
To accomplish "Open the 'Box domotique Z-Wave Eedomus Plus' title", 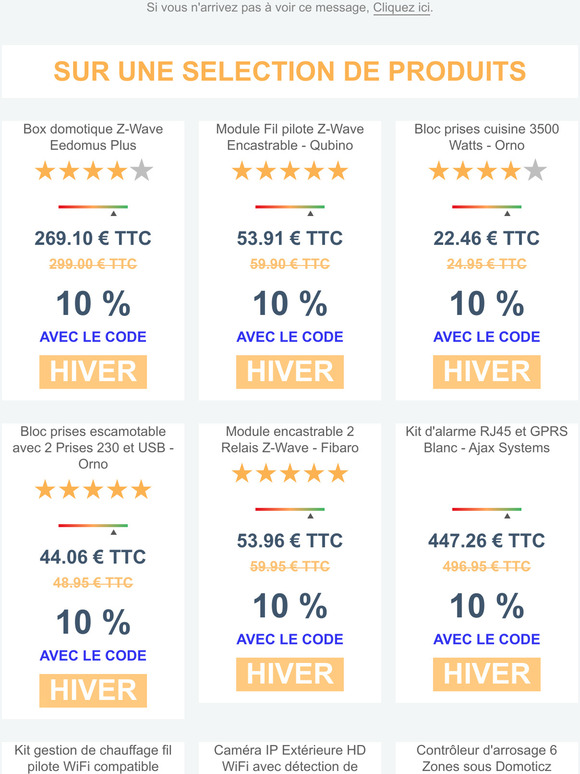I will pyautogui.click(x=93, y=137).
